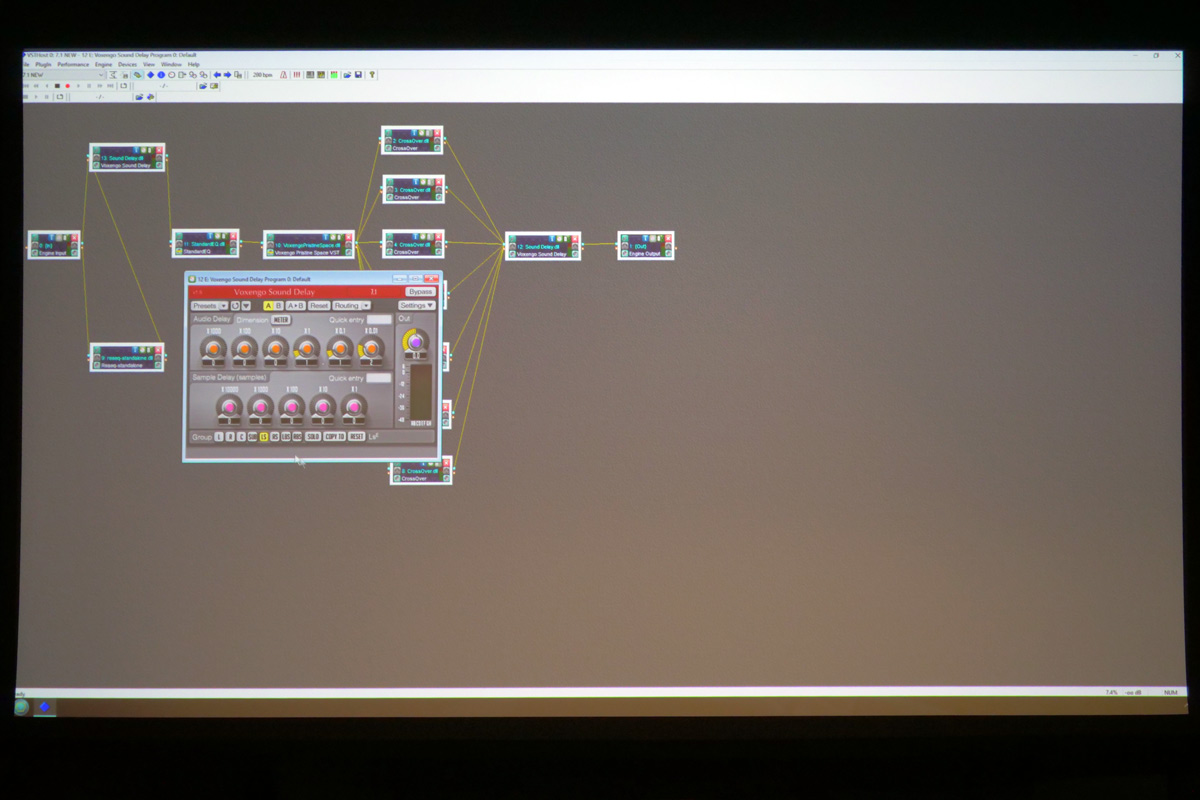Screen dimensions: 1200x800
Task: Click the yellow help toolbar icon
Action: coord(372,75)
